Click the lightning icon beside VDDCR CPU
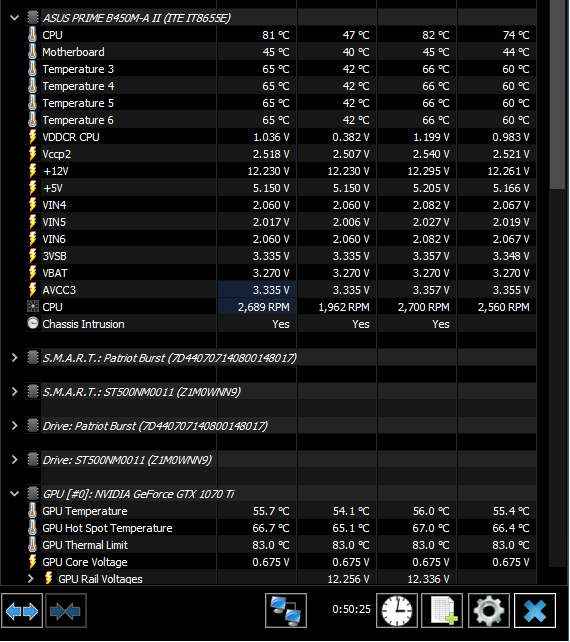 [33, 137]
